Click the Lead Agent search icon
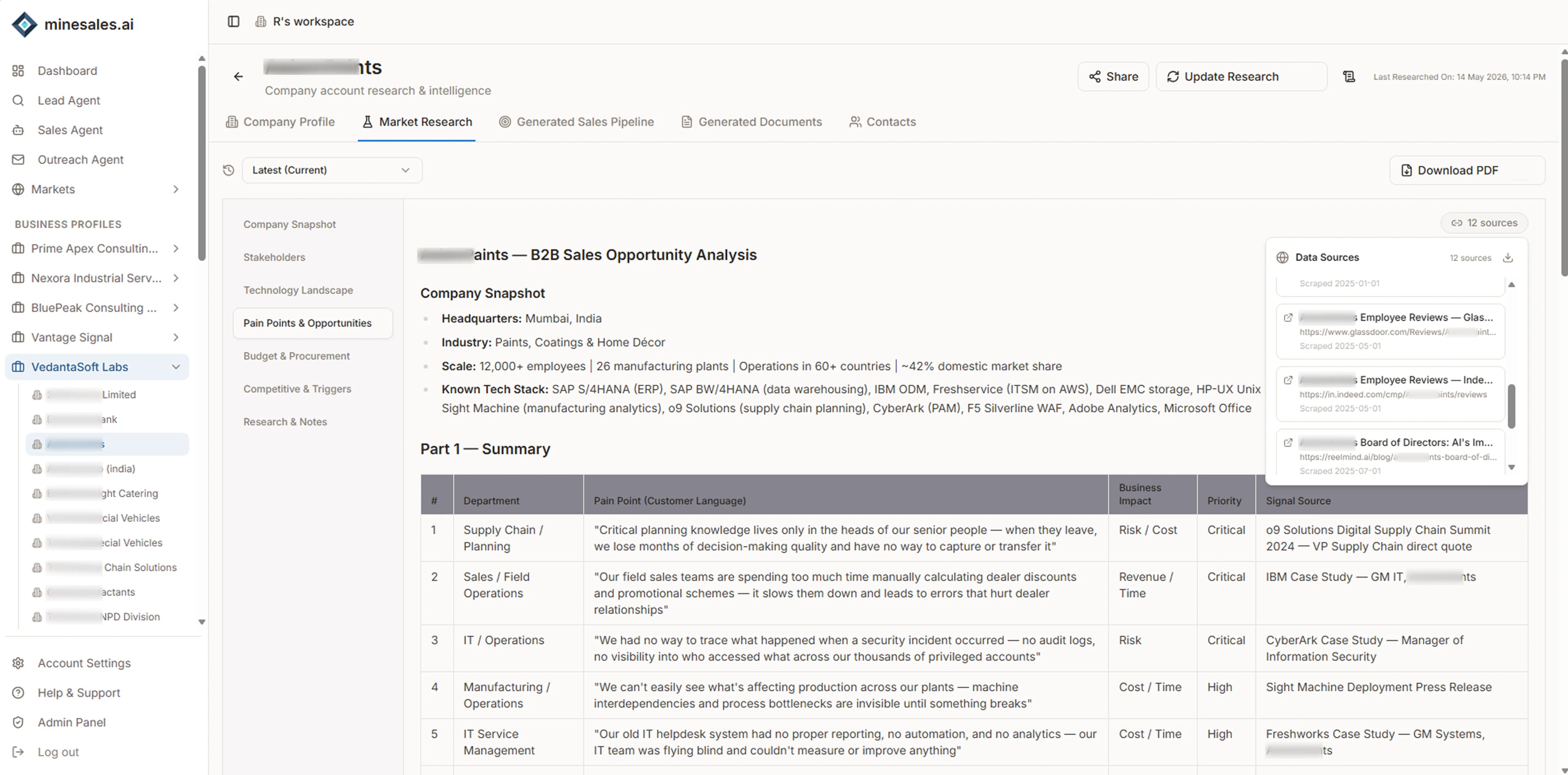This screenshot has height=775, width=1568. pos(18,100)
